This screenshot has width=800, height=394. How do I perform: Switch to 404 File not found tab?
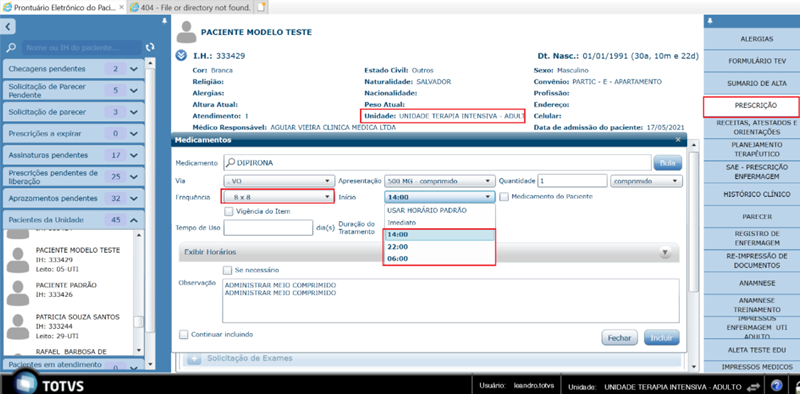[x=190, y=8]
